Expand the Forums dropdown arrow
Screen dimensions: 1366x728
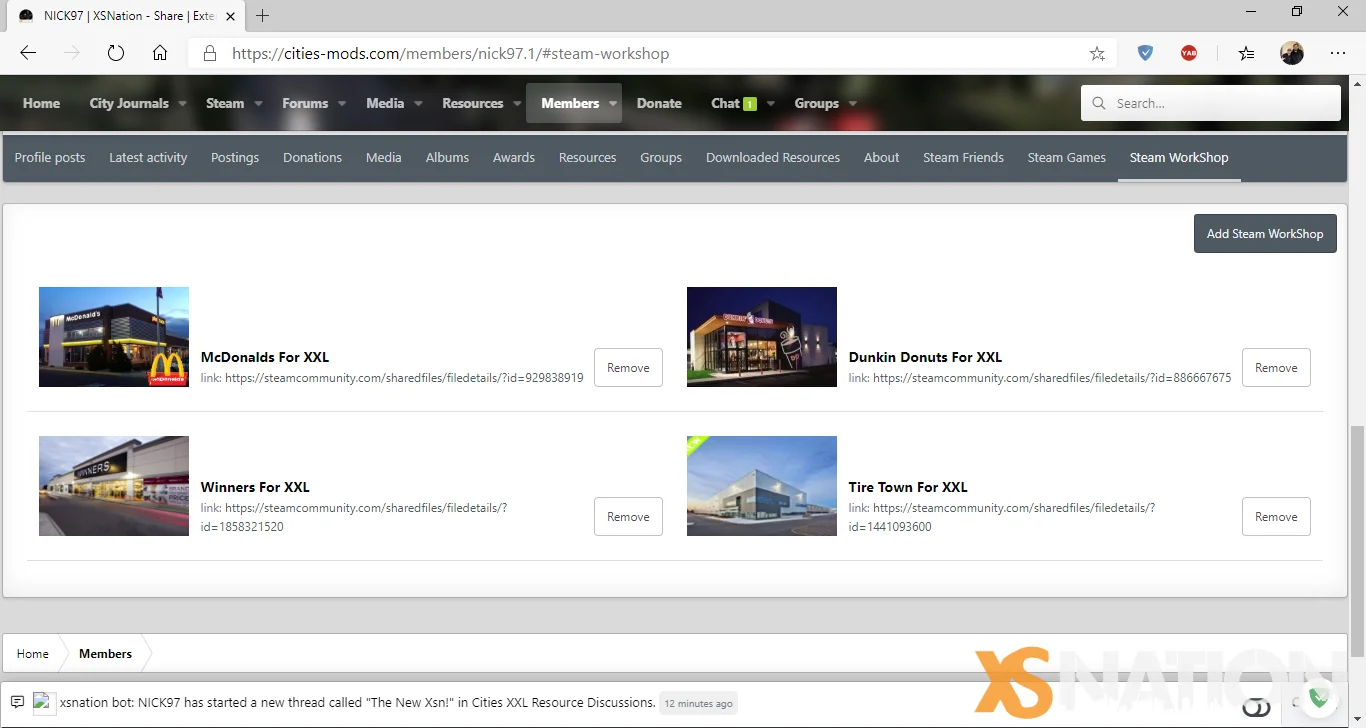(x=342, y=103)
